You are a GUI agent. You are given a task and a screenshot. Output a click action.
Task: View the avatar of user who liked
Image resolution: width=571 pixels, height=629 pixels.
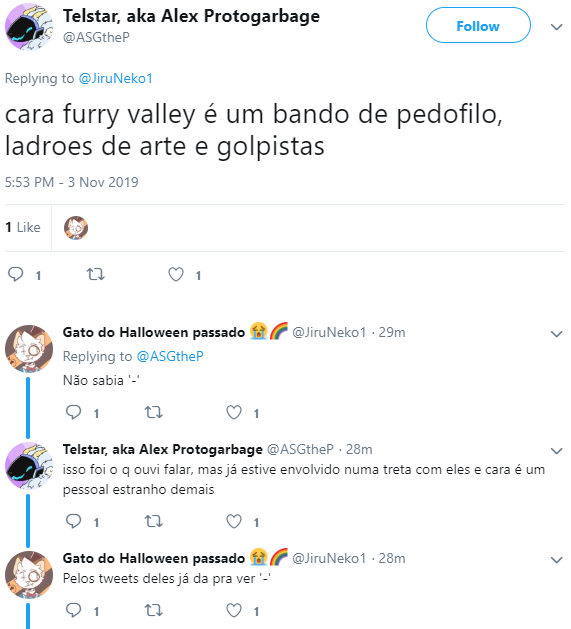tap(76, 227)
